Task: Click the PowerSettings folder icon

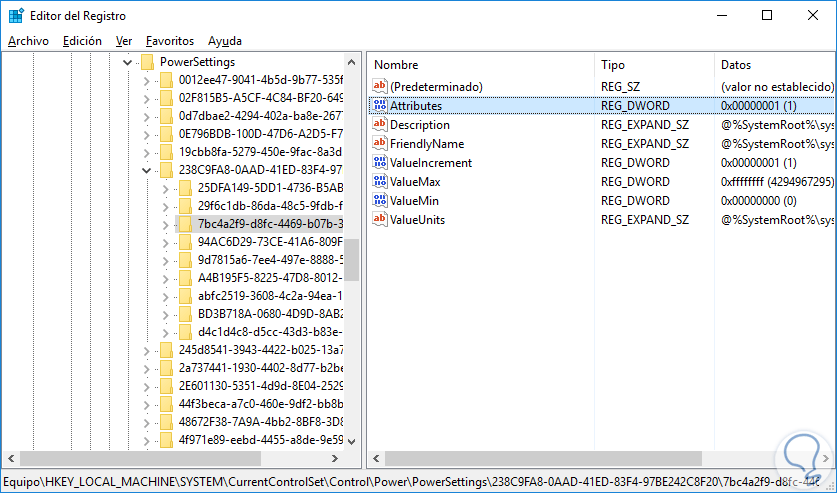Action: 148,62
